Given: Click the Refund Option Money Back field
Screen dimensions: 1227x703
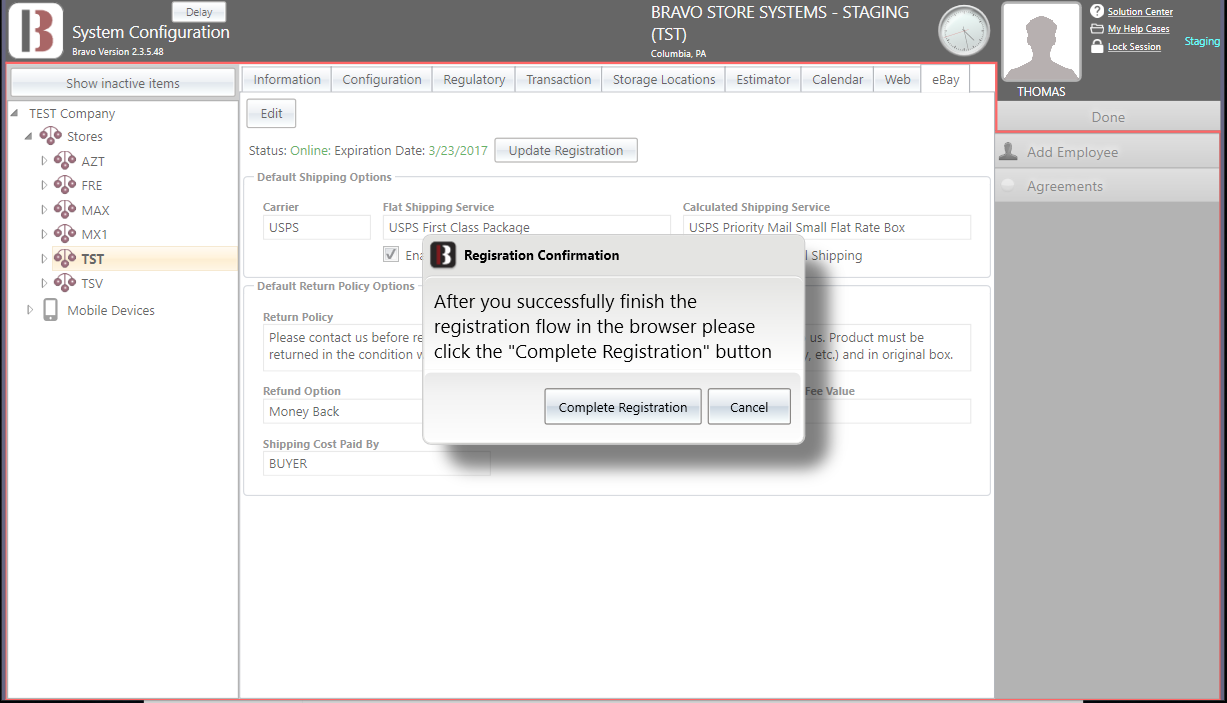Looking at the screenshot, I should (343, 411).
